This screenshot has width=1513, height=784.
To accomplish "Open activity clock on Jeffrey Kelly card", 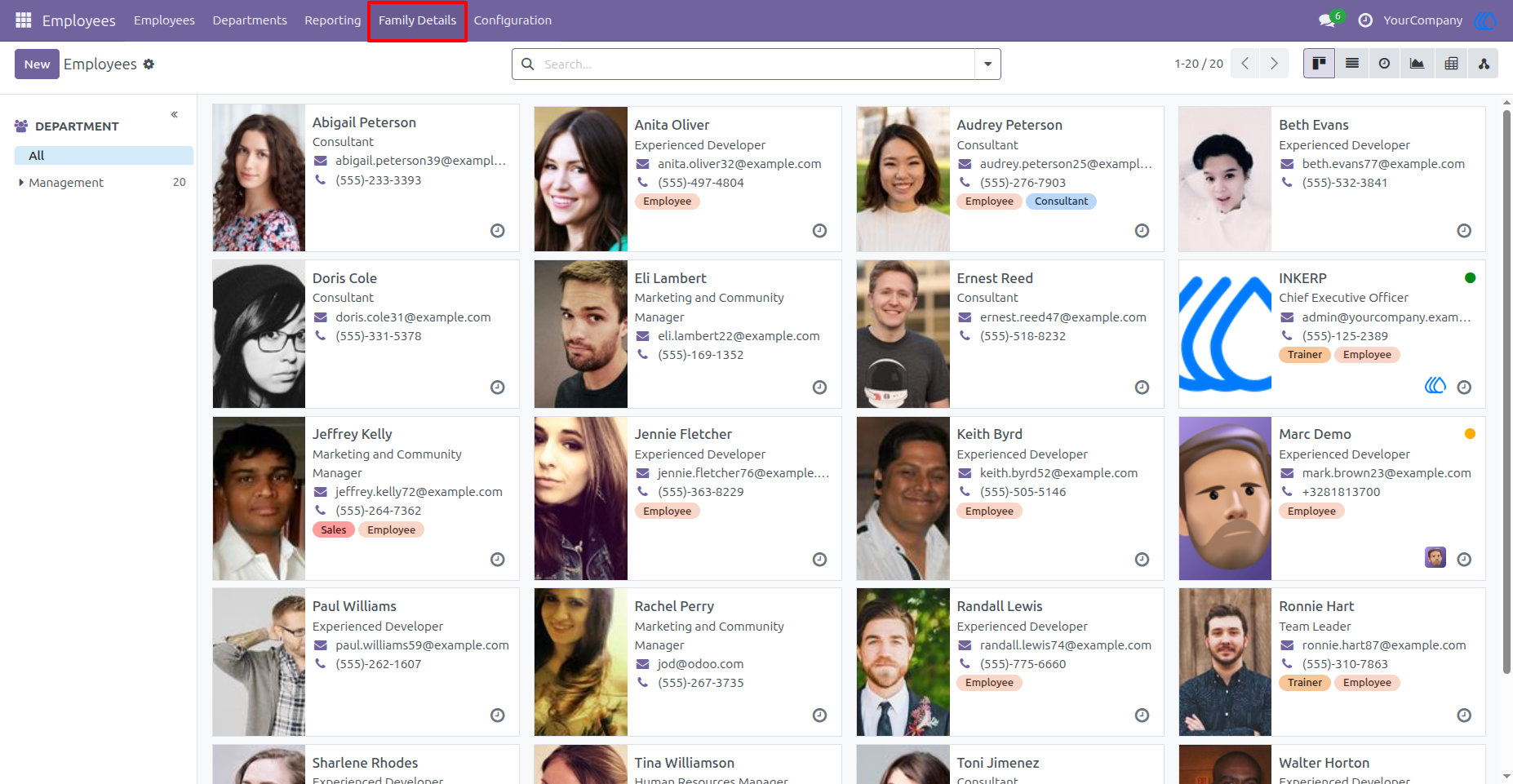I will coord(498,560).
